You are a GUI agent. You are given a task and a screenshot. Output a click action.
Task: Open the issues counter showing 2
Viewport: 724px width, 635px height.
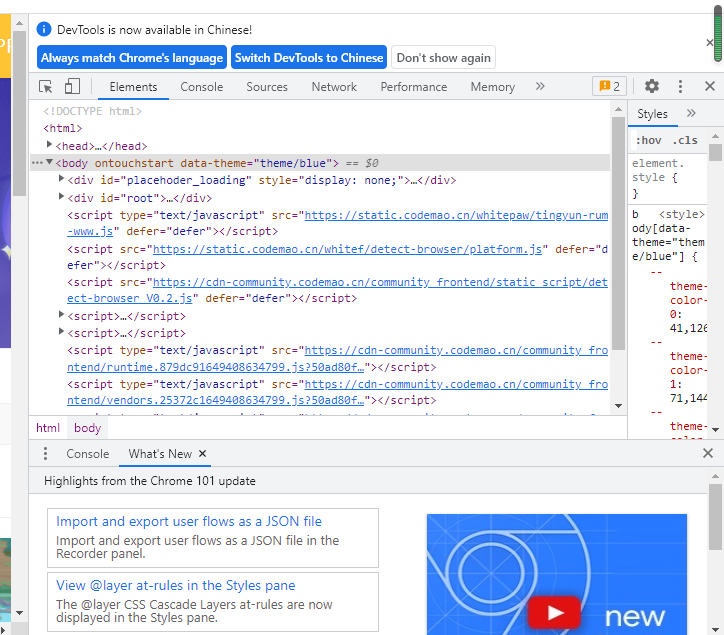tap(609, 86)
